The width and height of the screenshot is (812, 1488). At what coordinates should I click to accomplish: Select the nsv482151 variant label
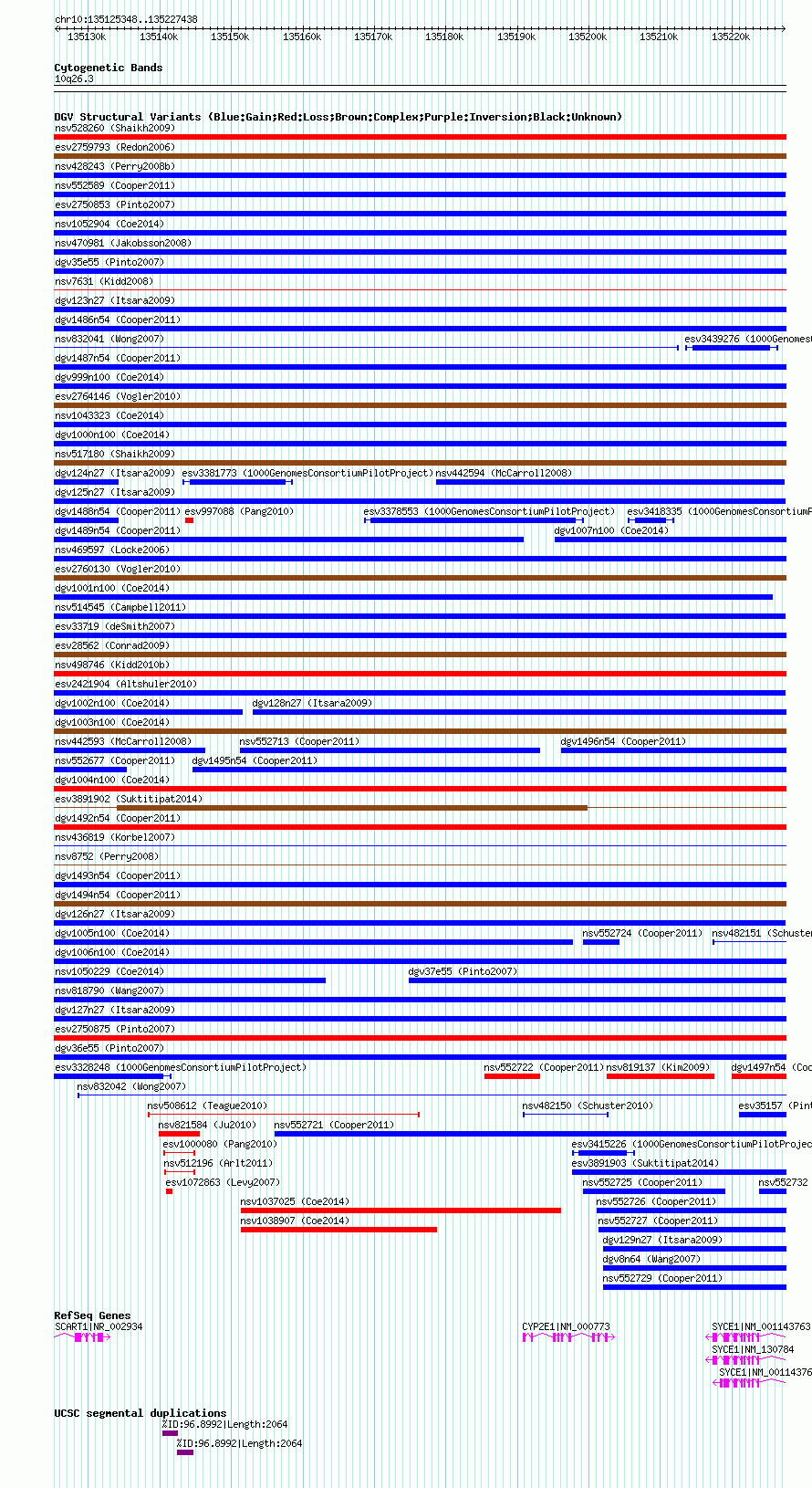(762, 933)
